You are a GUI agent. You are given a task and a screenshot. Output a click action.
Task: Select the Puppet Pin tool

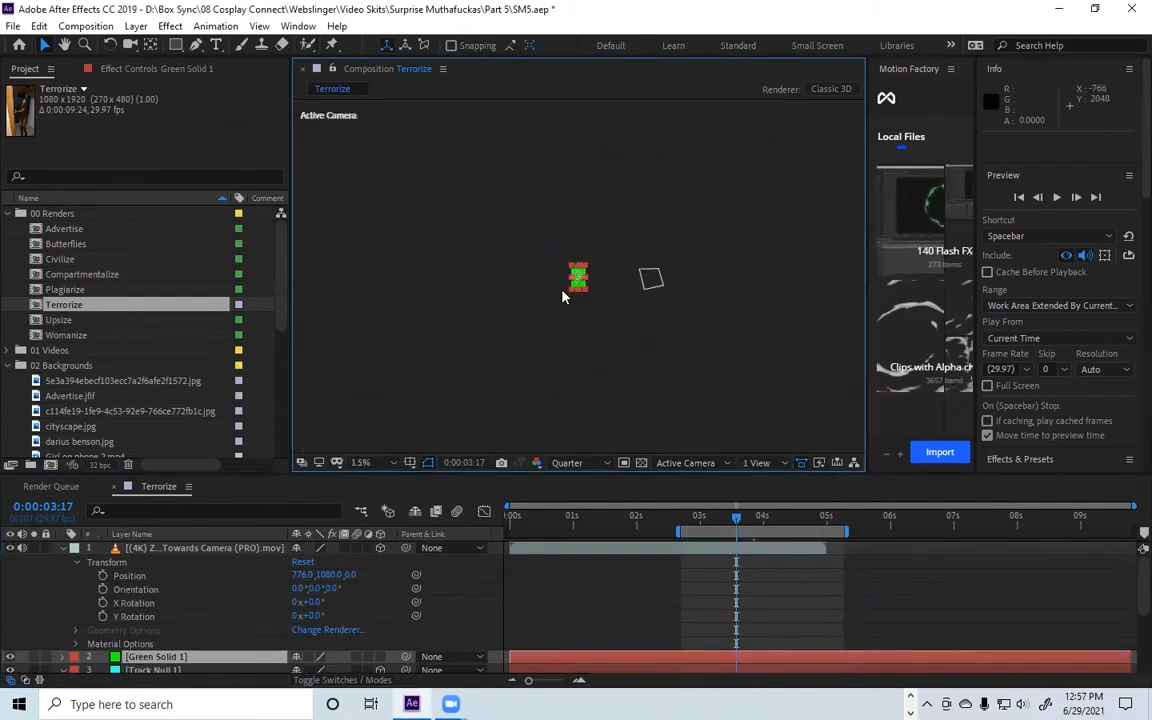coord(332,45)
